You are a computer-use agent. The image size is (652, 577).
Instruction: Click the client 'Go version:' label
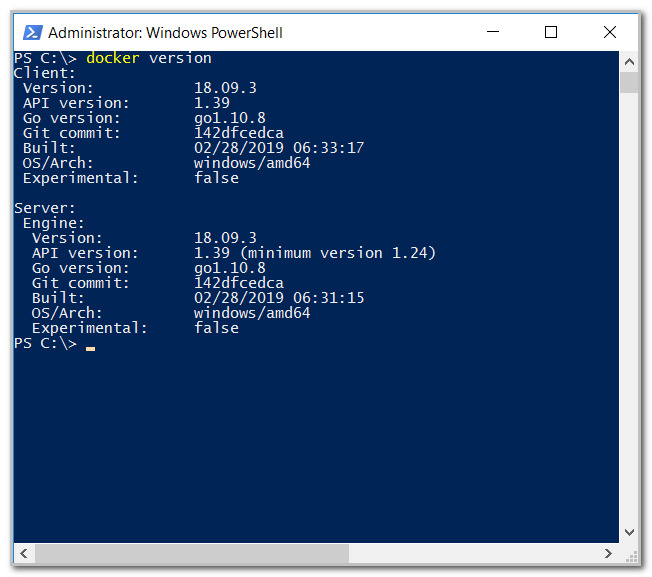pyautogui.click(x=72, y=118)
